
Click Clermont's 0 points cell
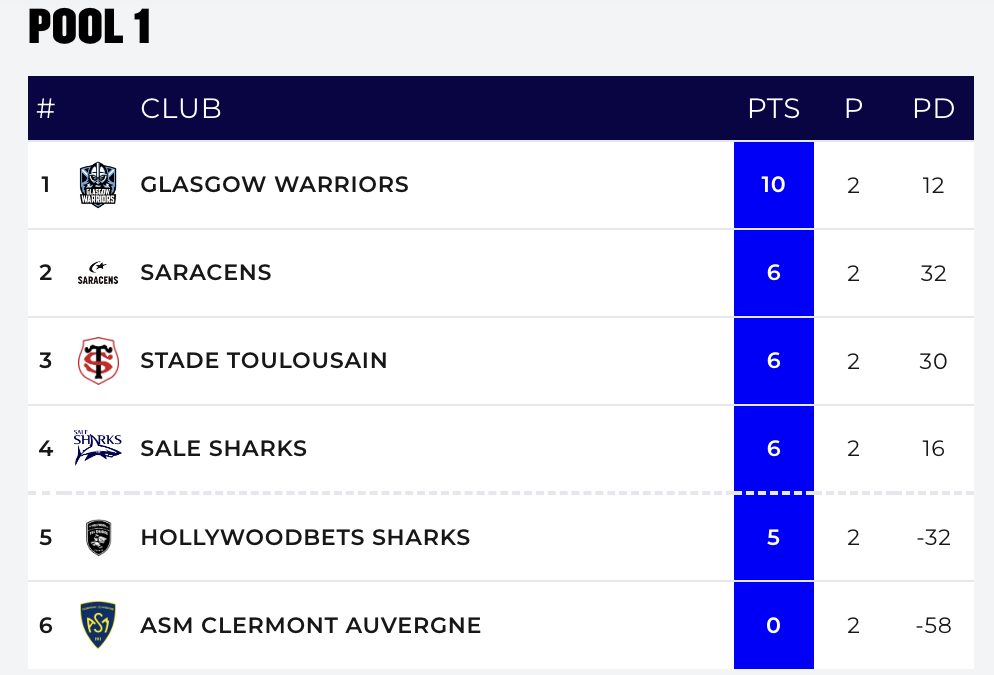coord(773,625)
